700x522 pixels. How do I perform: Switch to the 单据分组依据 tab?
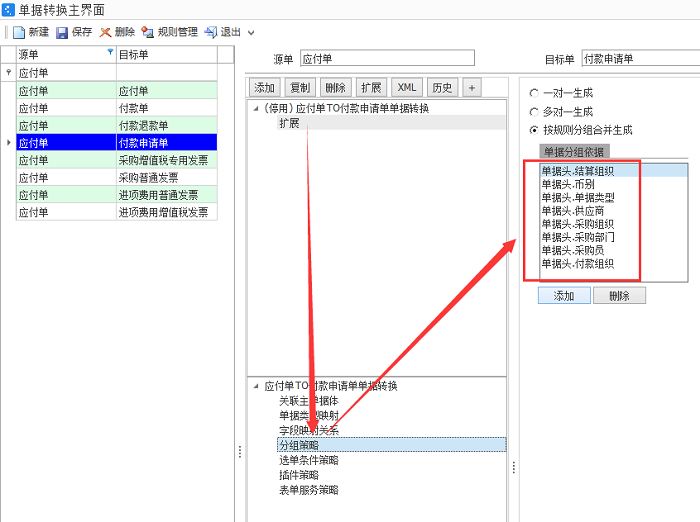574,152
